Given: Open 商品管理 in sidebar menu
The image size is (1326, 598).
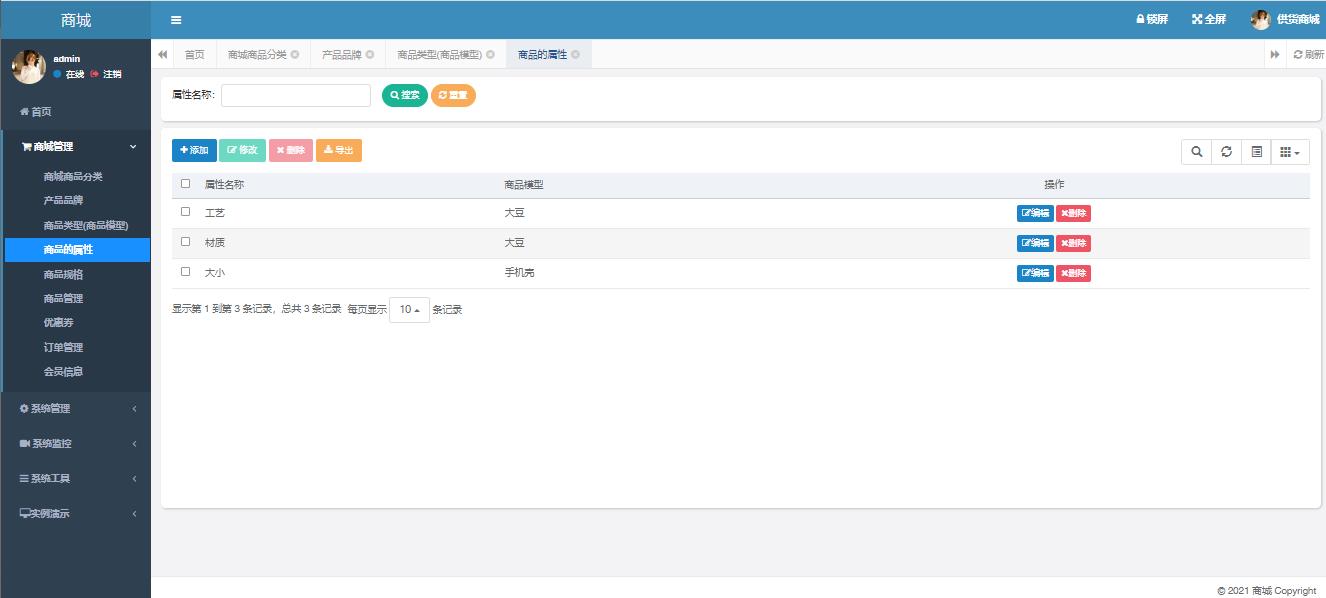Looking at the screenshot, I should pyautogui.click(x=63, y=298).
